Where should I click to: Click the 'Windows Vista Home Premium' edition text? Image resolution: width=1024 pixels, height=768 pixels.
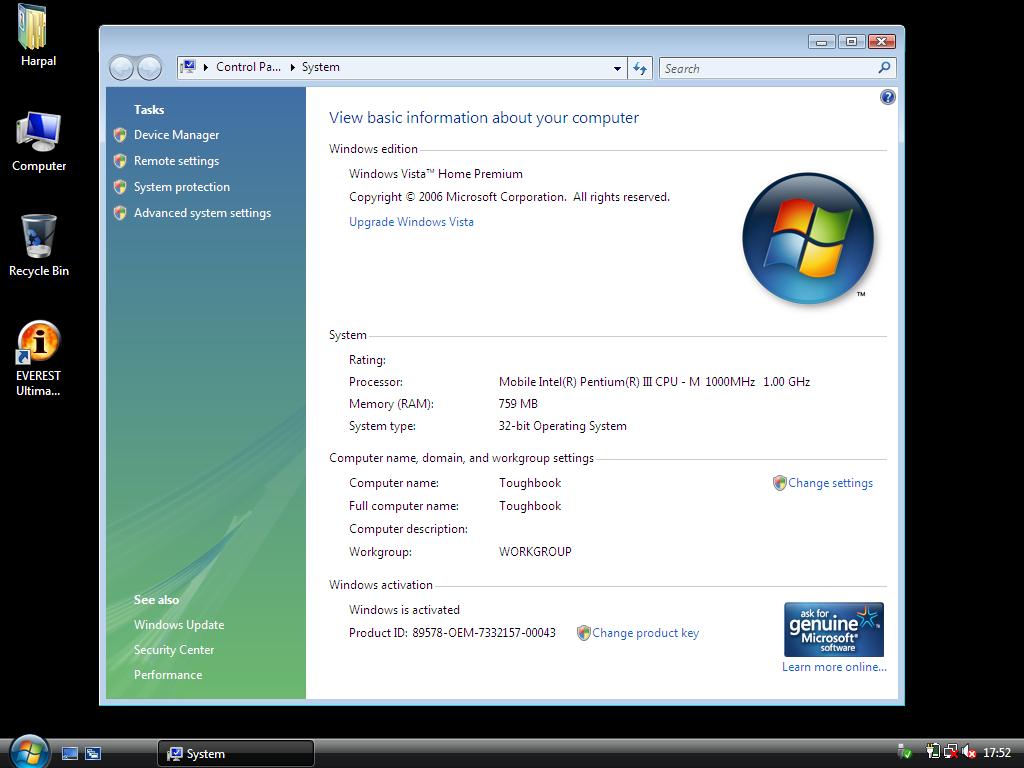(436, 174)
